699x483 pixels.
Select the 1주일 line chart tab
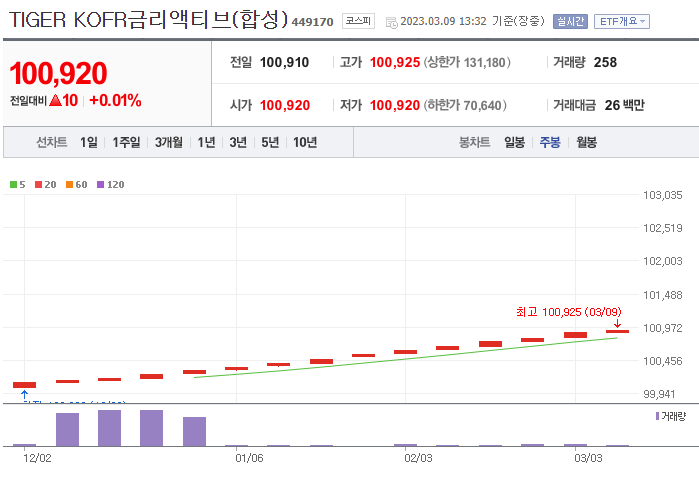[126, 142]
